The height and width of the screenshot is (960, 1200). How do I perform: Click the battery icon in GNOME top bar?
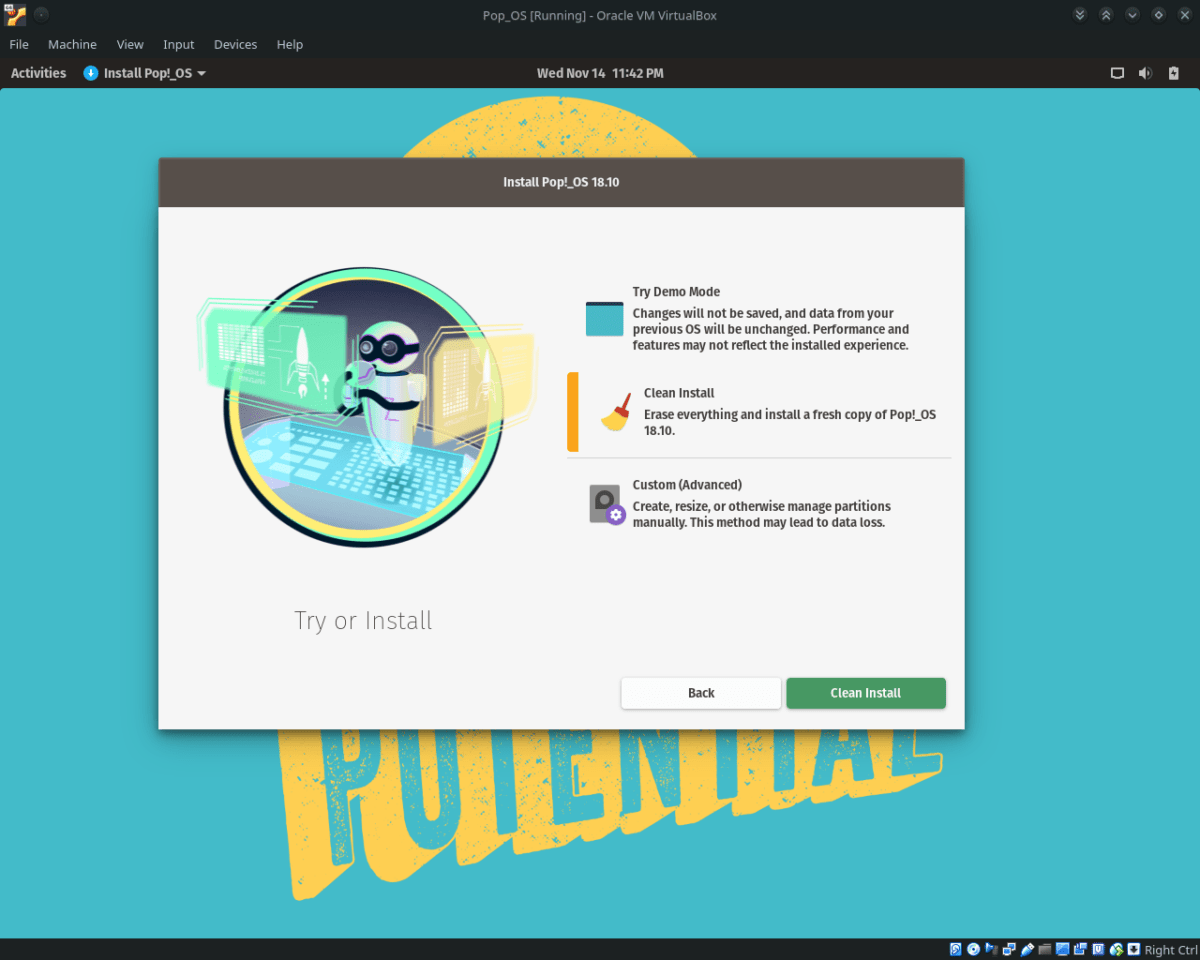pyautogui.click(x=1174, y=73)
